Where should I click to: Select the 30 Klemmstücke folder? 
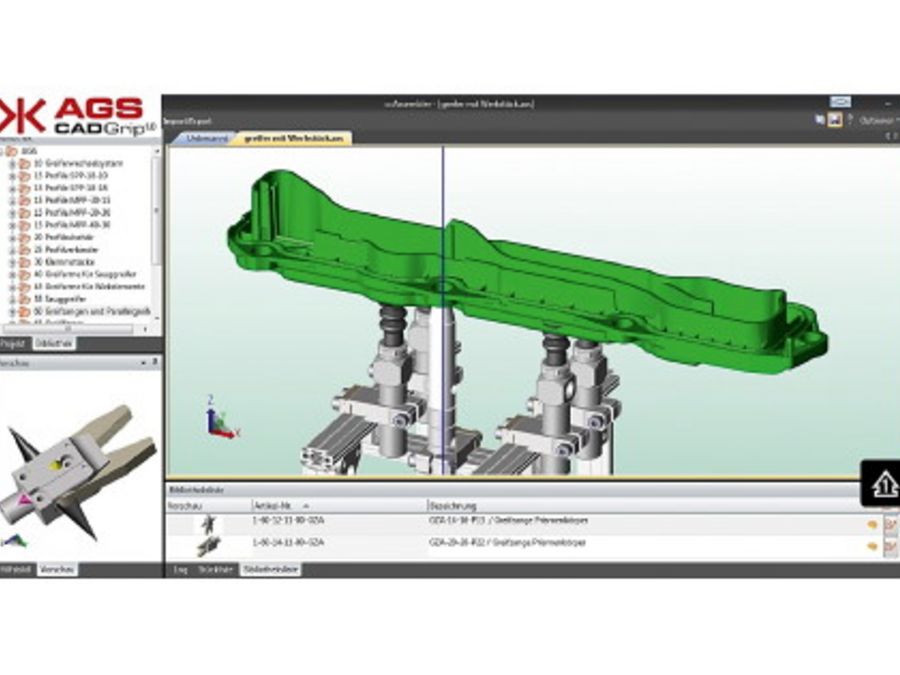click(64, 262)
